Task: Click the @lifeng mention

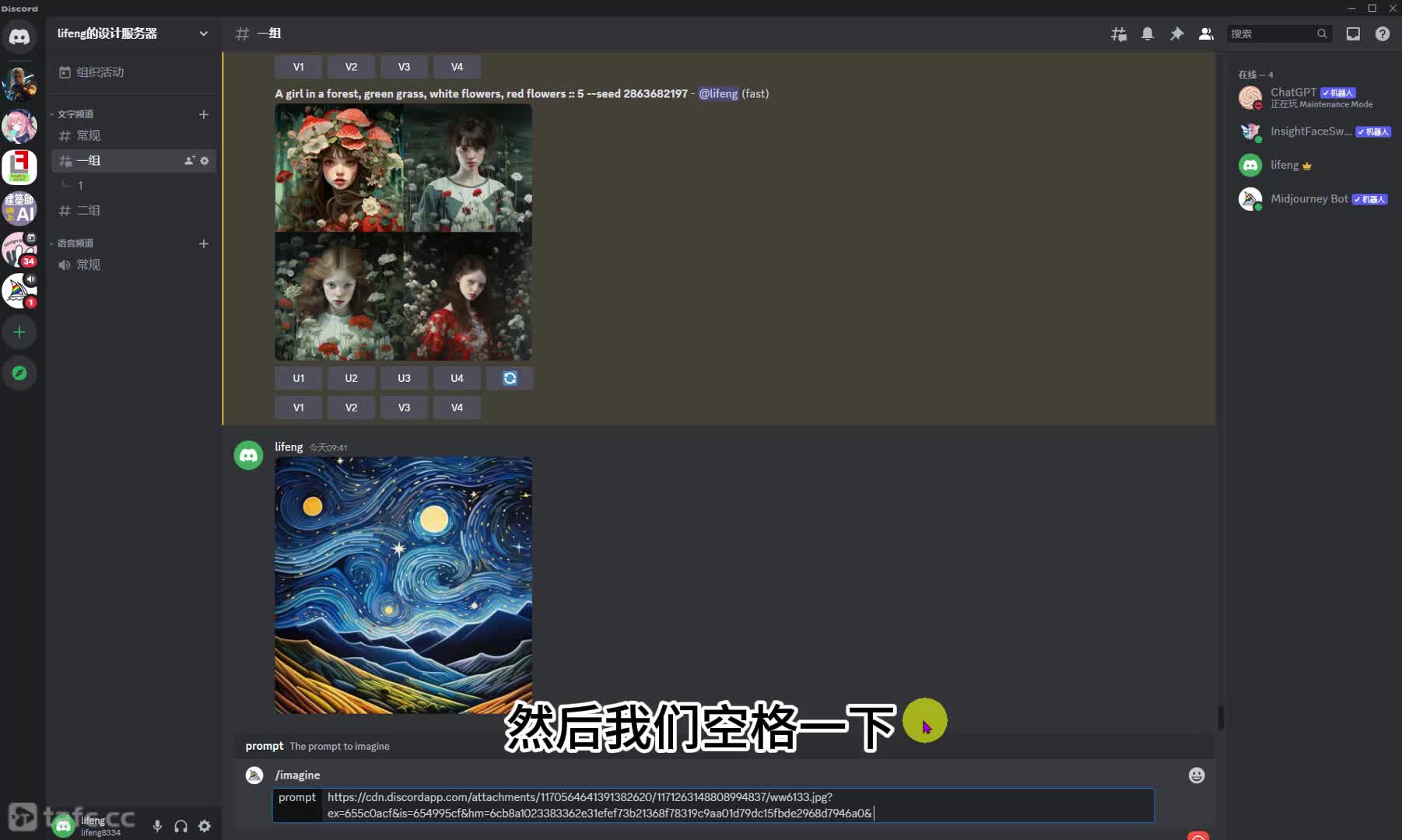Action: click(x=718, y=93)
